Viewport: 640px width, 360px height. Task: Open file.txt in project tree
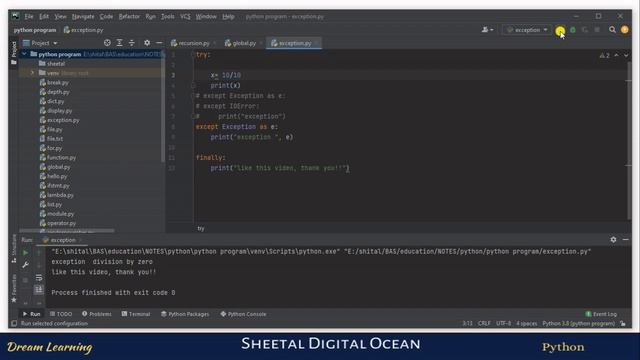coord(51,139)
